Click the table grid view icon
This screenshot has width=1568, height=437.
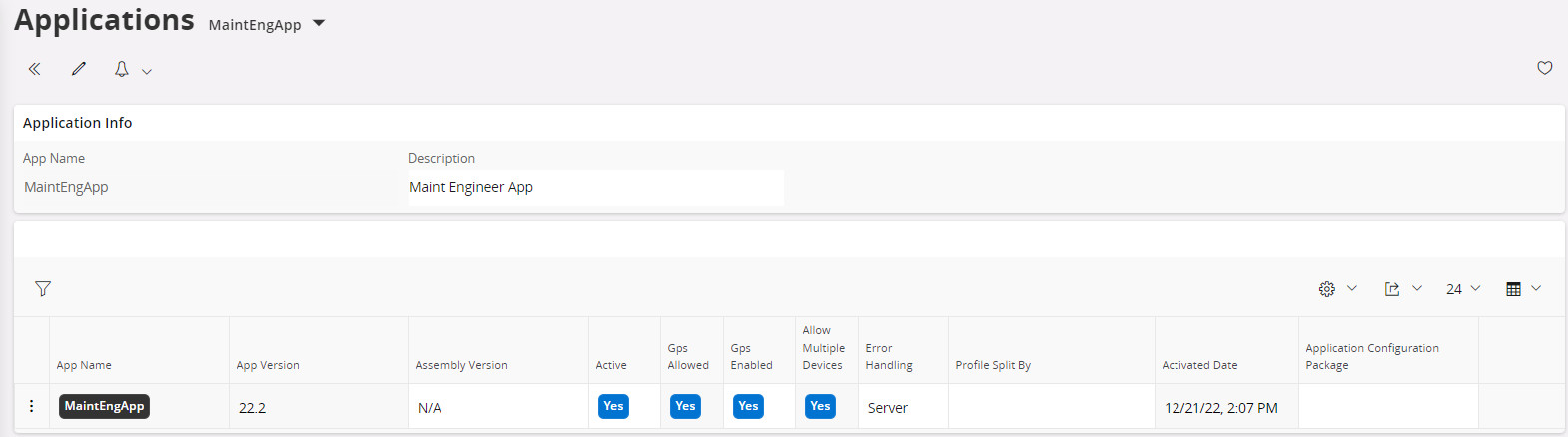1513,289
